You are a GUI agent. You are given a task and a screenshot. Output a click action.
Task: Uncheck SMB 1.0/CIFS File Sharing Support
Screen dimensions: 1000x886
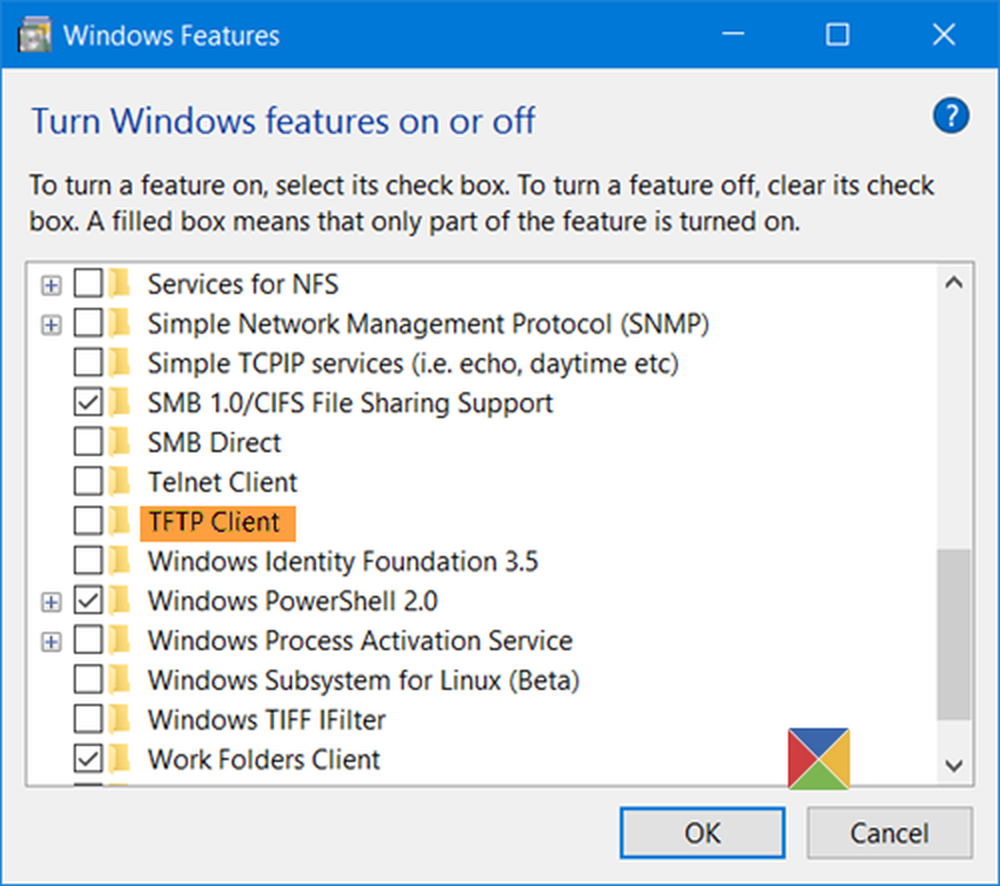click(x=89, y=403)
